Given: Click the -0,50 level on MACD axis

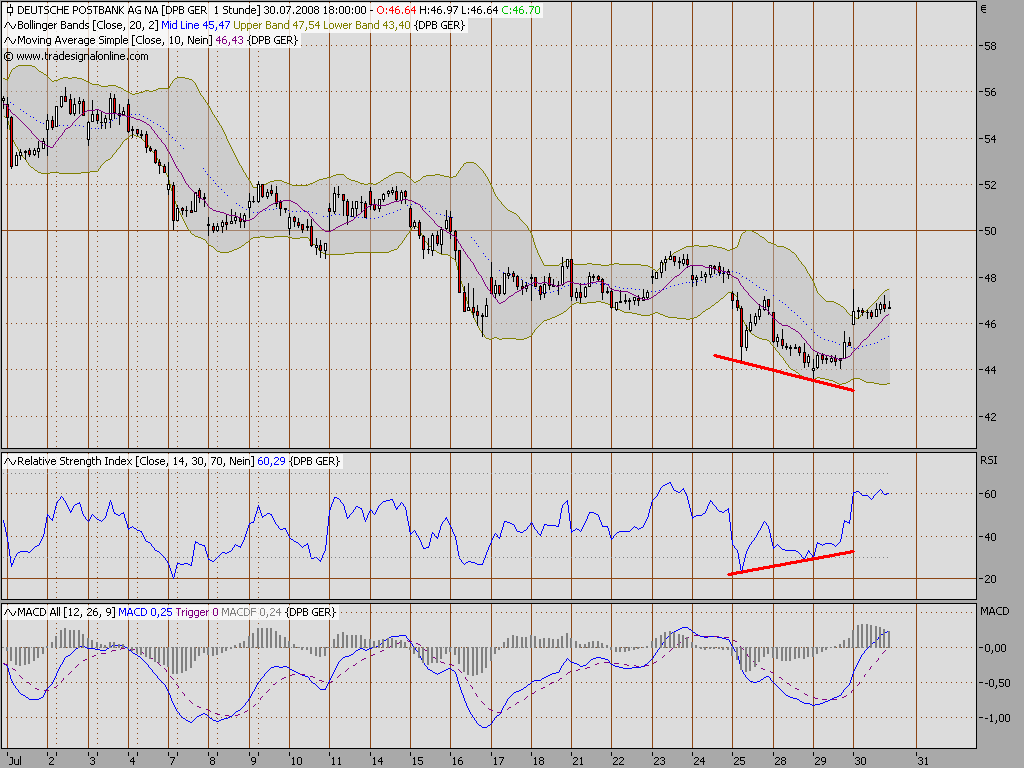Looking at the screenshot, I should (995, 683).
